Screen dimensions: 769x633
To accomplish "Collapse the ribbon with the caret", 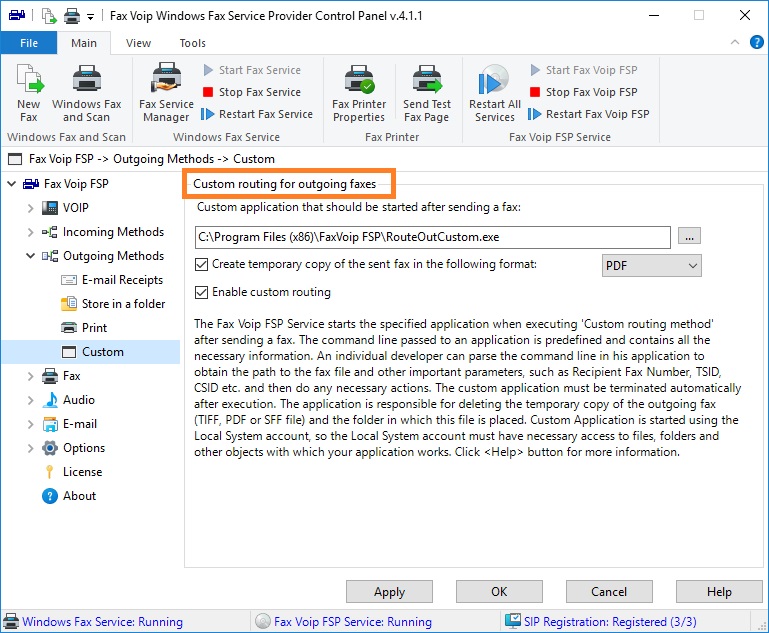I will (735, 42).
